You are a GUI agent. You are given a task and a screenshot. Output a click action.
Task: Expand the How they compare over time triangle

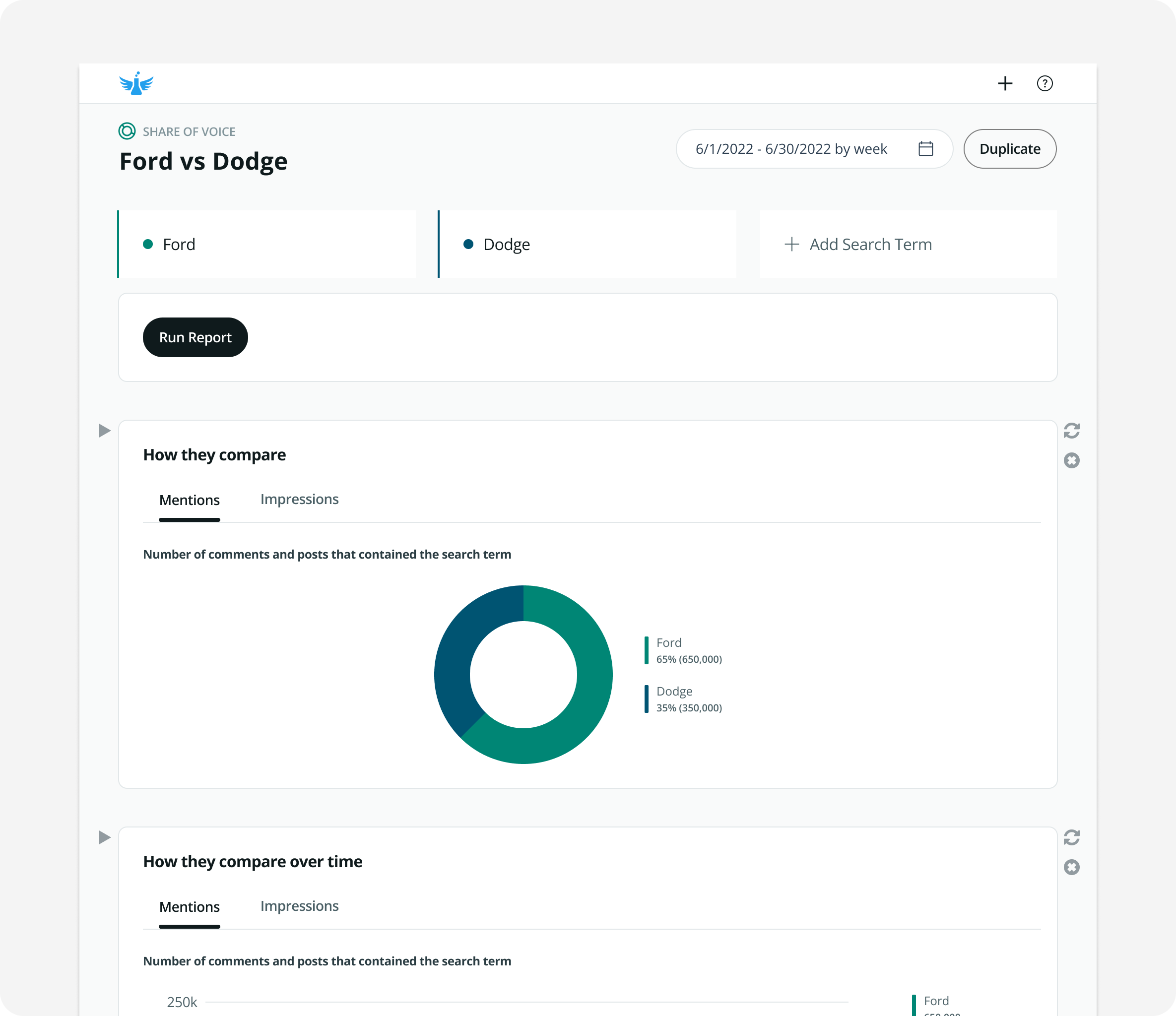click(x=104, y=837)
